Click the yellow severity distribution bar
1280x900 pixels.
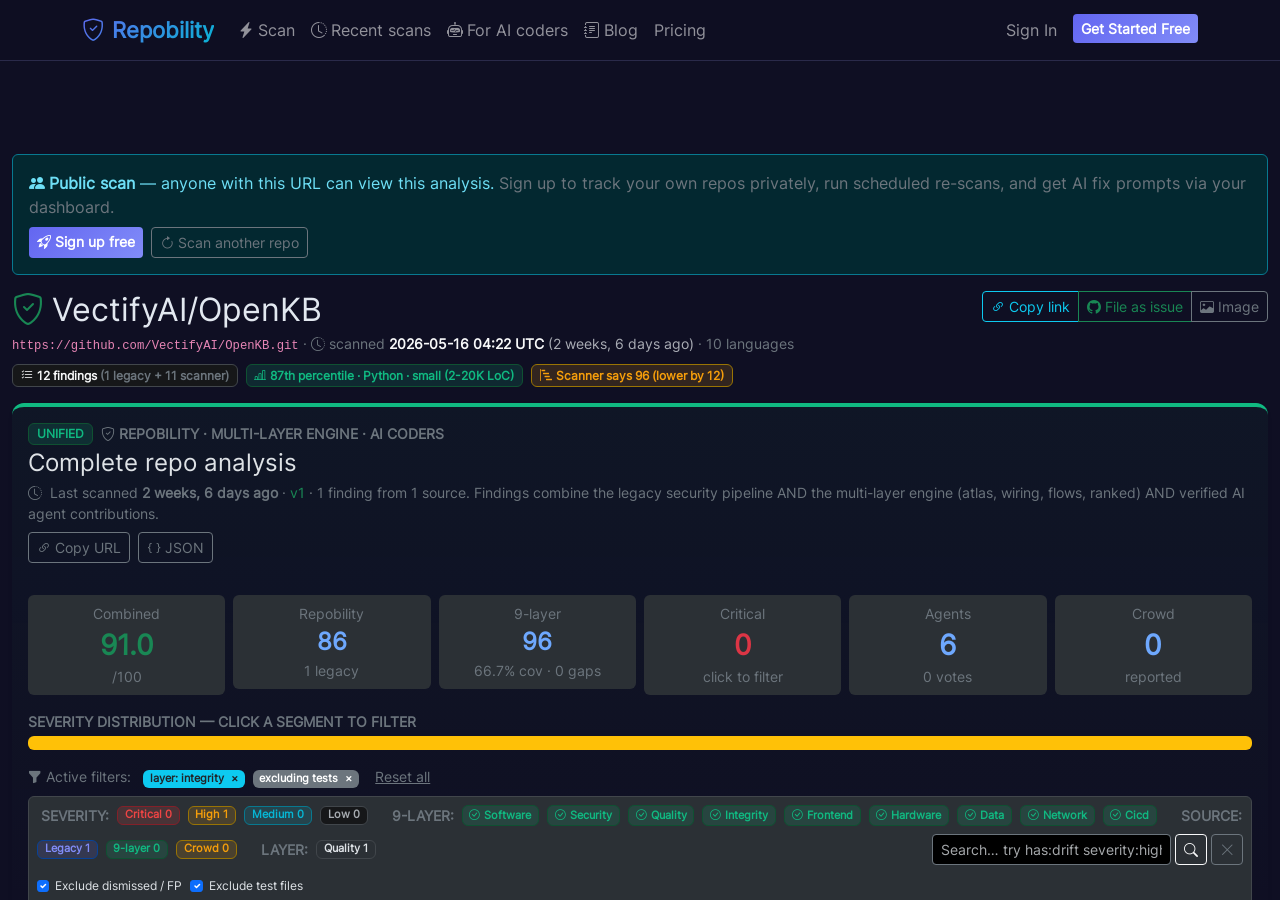click(x=640, y=743)
